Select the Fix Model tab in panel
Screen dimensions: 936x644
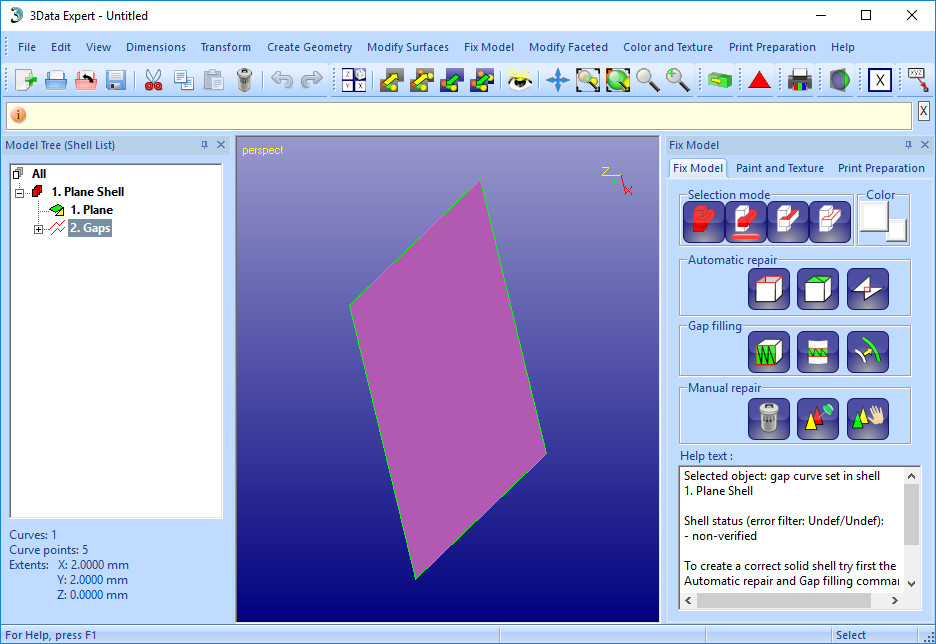698,168
